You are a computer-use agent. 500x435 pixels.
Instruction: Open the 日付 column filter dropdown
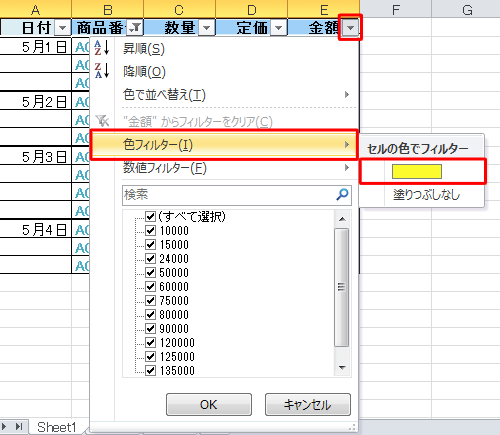[x=62, y=28]
